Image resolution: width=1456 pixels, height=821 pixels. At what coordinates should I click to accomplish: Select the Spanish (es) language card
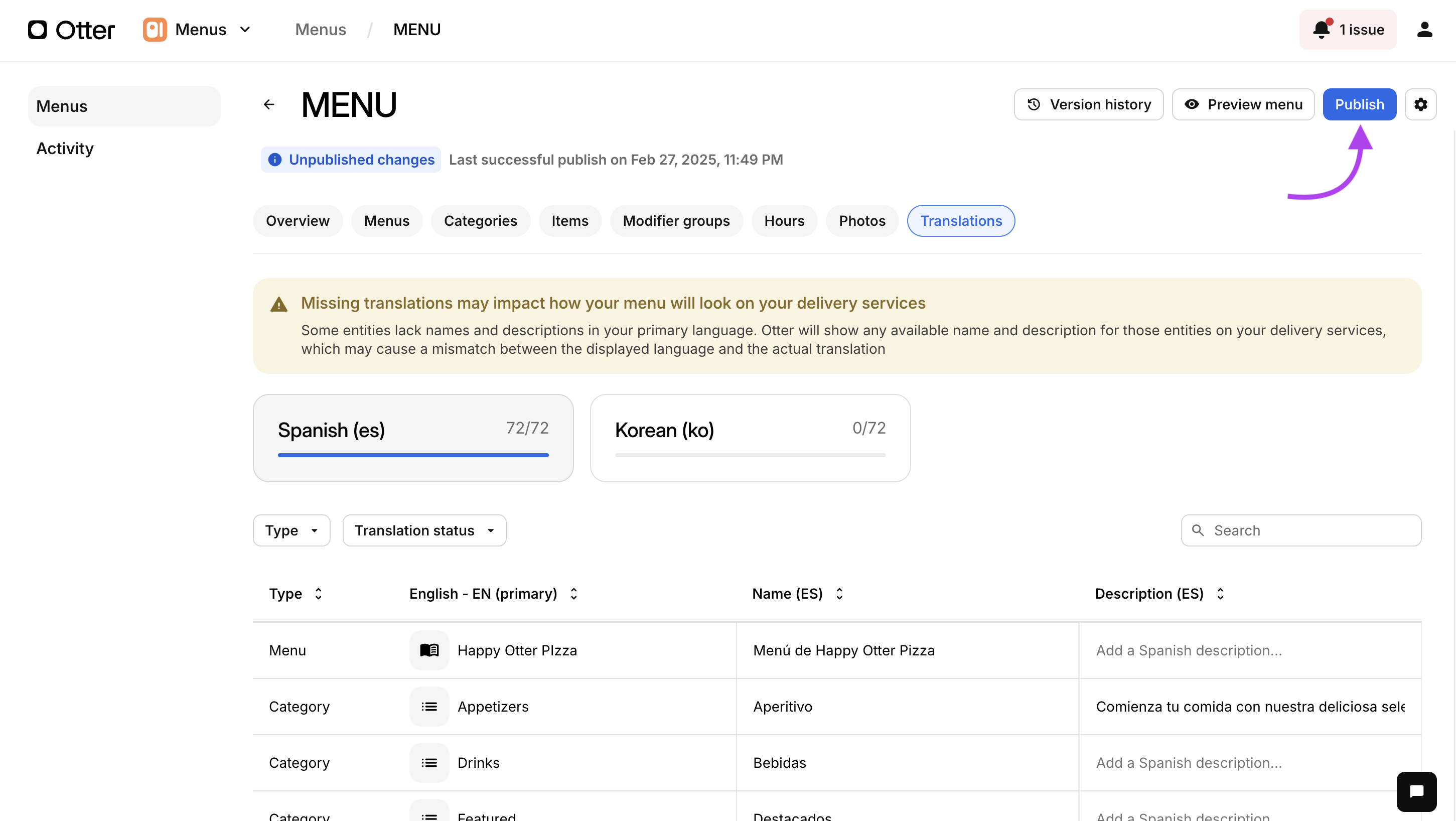[413, 438]
